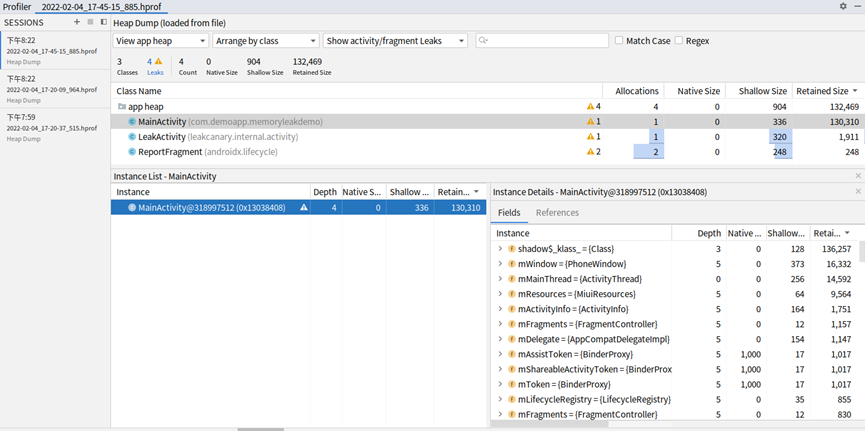This screenshot has height=431, width=865.
Task: Click the stop session square icon
Action: tap(90, 21)
